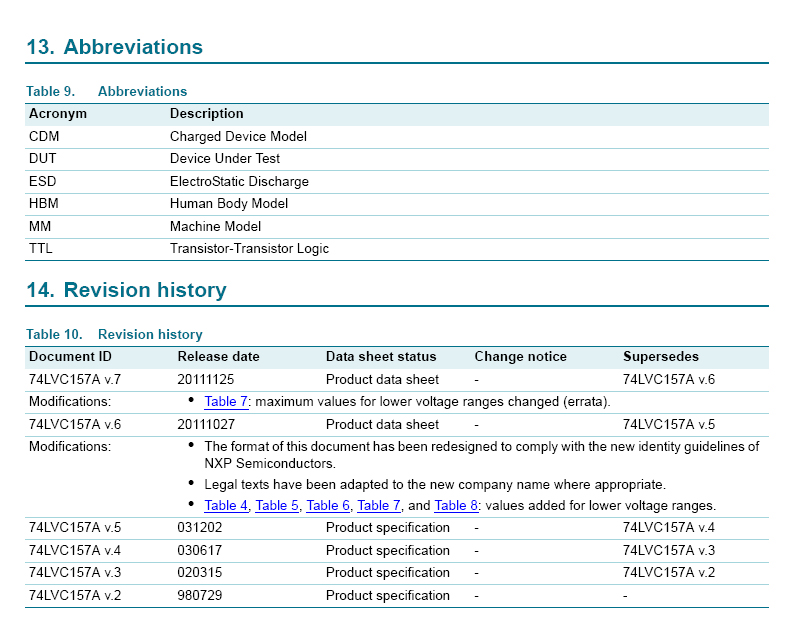The image size is (792, 635).
Task: Click the Table 6 hyperlink
Action: point(328,506)
